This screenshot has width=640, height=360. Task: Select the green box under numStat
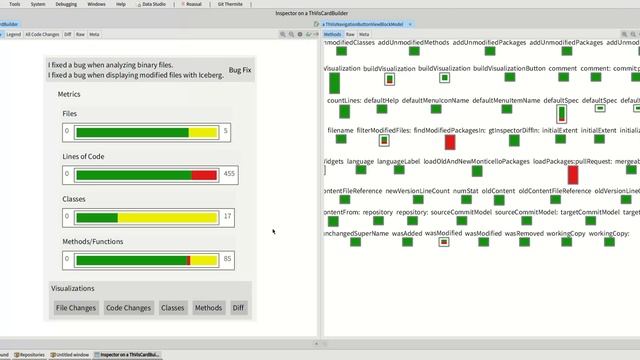point(466,200)
